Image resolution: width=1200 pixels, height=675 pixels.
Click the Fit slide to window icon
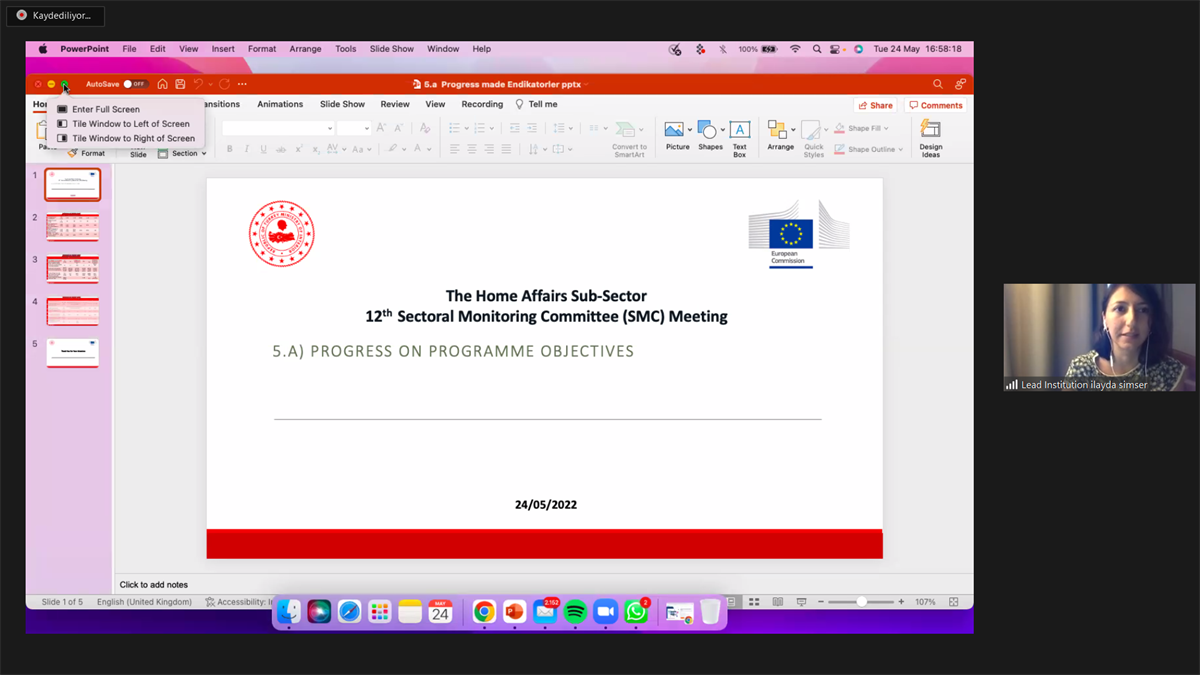(x=954, y=602)
